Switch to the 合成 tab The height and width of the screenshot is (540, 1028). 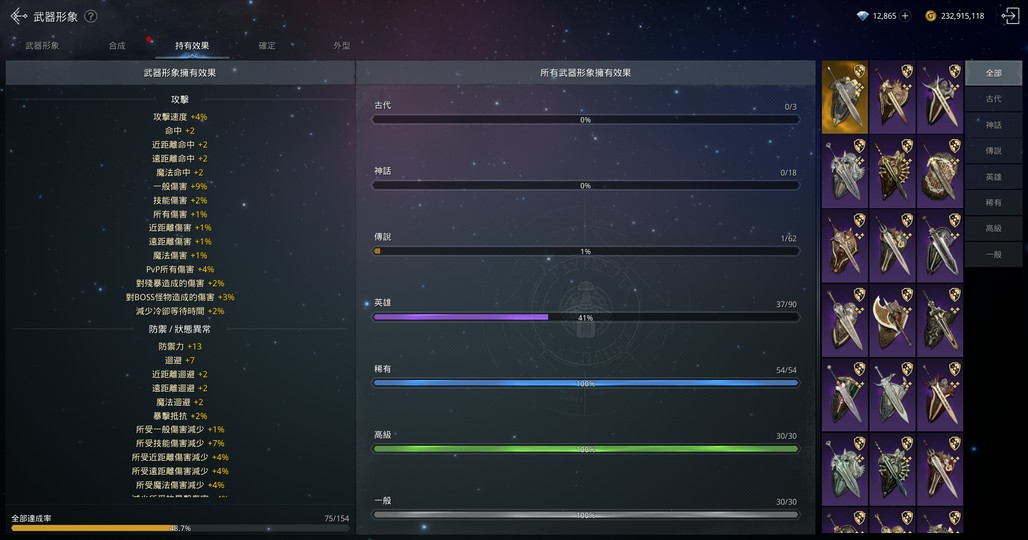coord(117,46)
